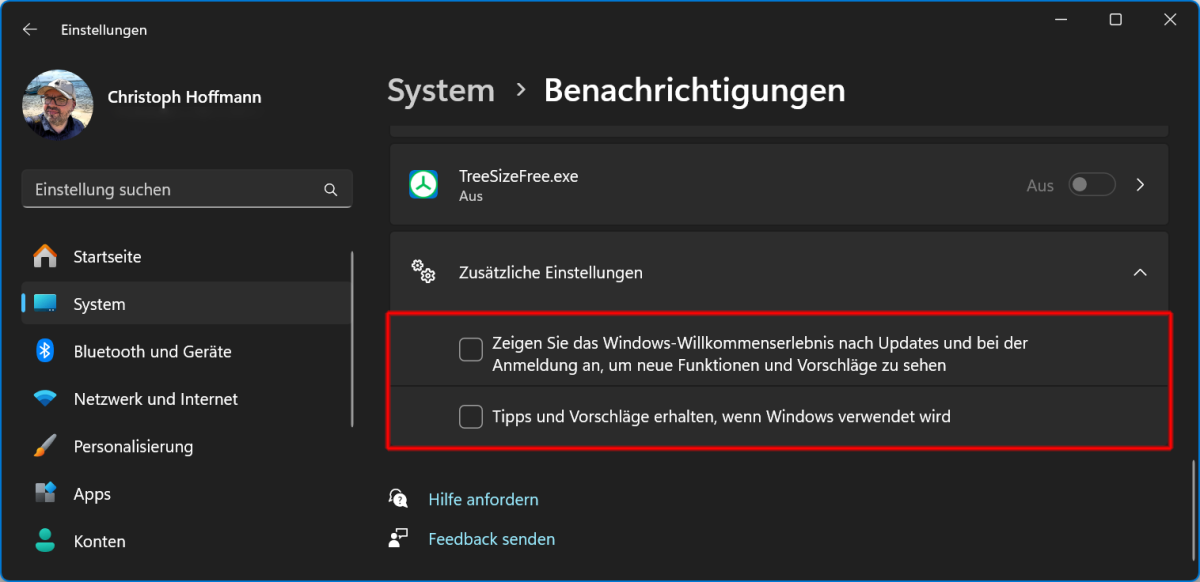Select Apps in the sidebar
The width and height of the screenshot is (1200, 582).
(92, 494)
